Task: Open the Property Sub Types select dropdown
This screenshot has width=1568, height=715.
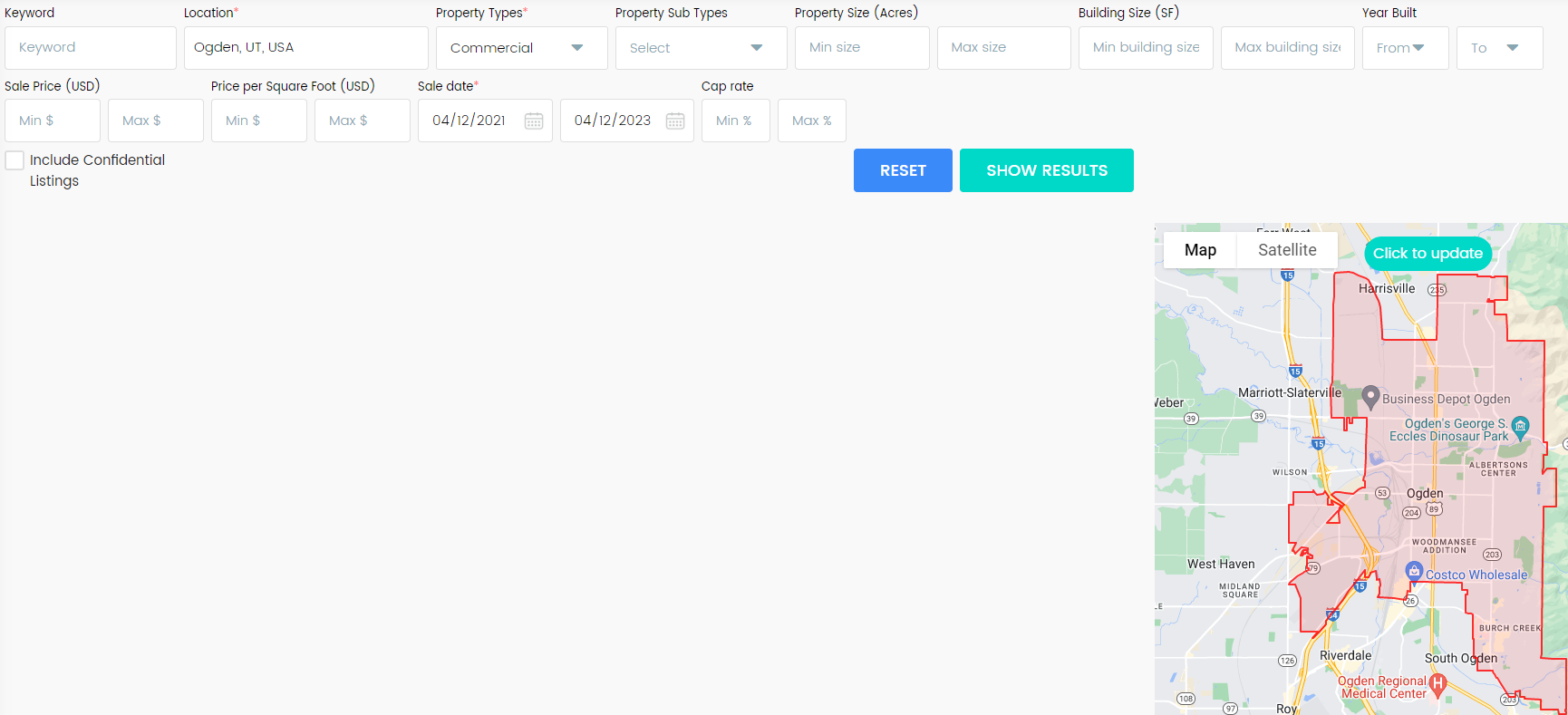Action: coord(701,48)
